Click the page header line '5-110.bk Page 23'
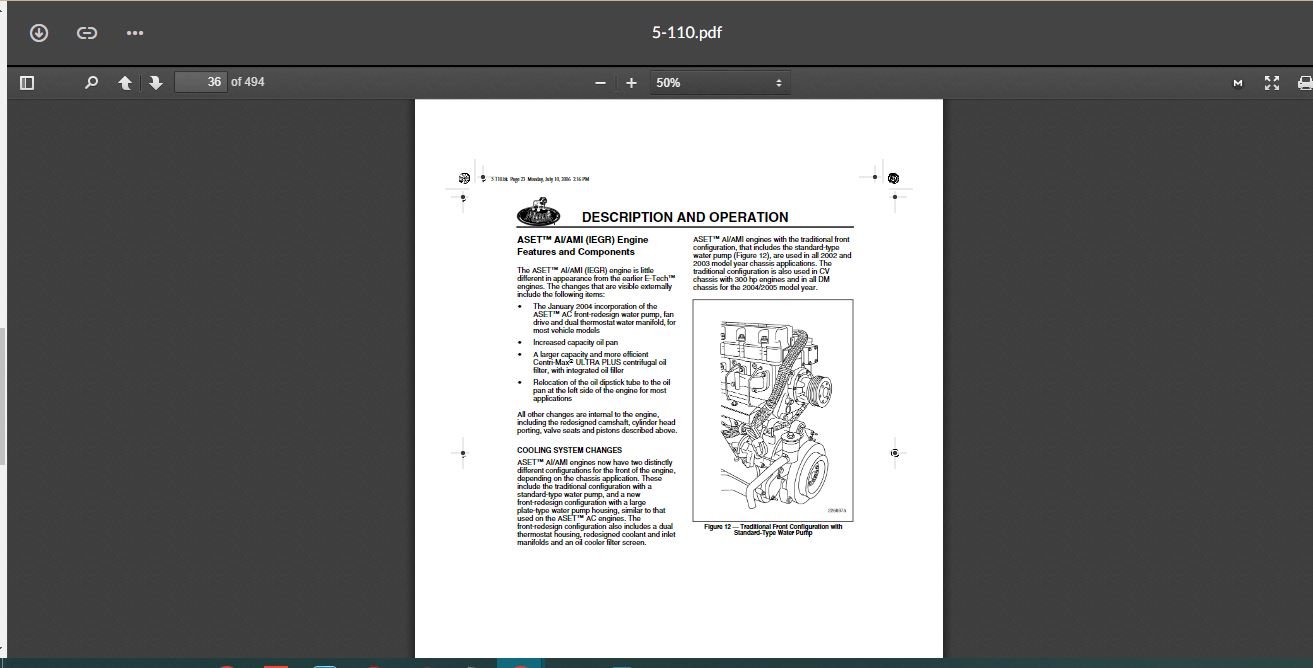 540,179
